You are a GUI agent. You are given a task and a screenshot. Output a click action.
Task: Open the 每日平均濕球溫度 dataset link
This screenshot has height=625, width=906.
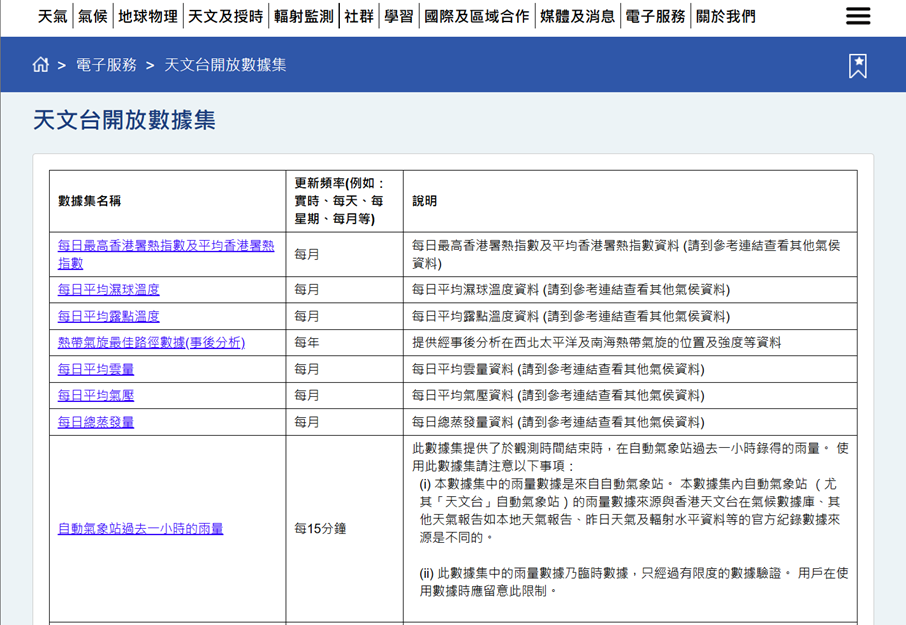point(108,290)
